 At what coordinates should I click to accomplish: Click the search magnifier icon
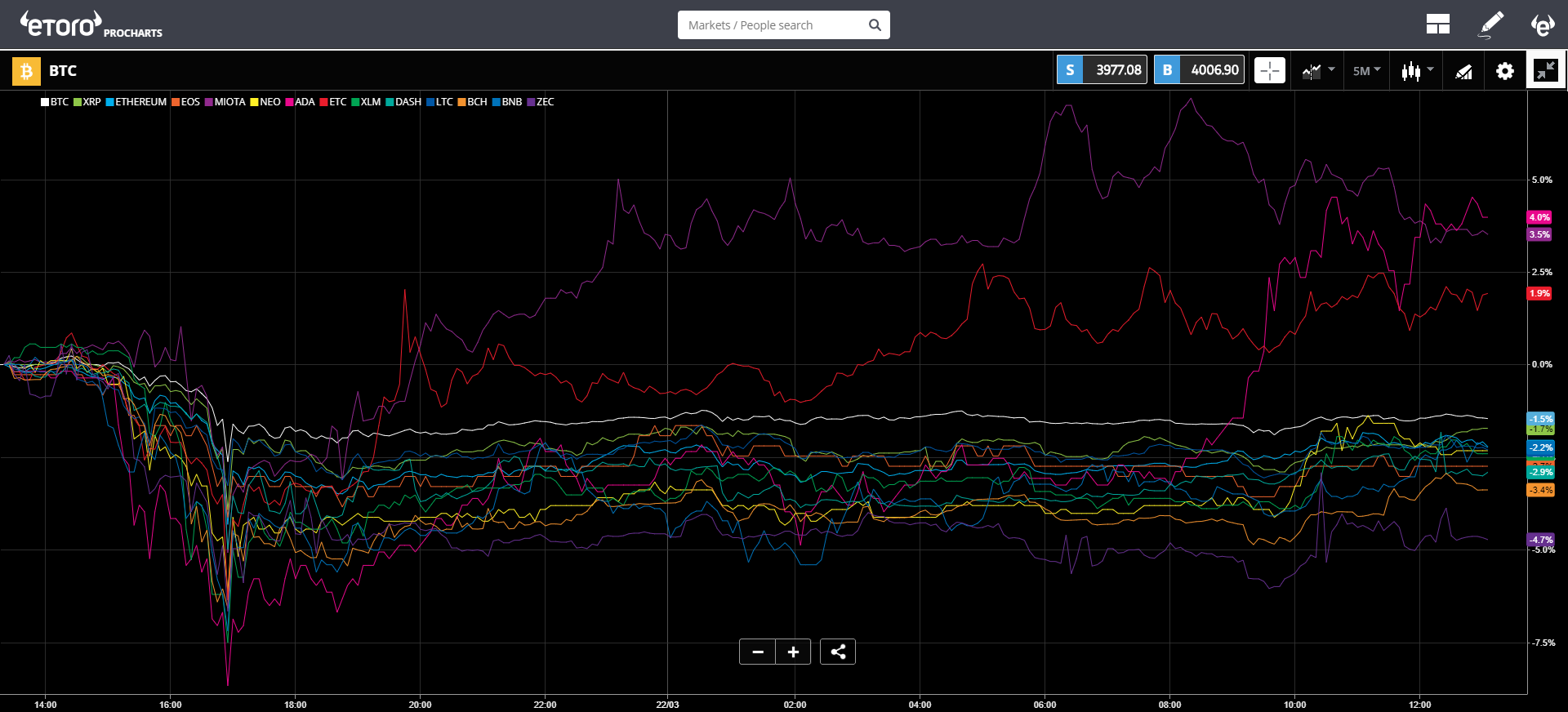875,25
